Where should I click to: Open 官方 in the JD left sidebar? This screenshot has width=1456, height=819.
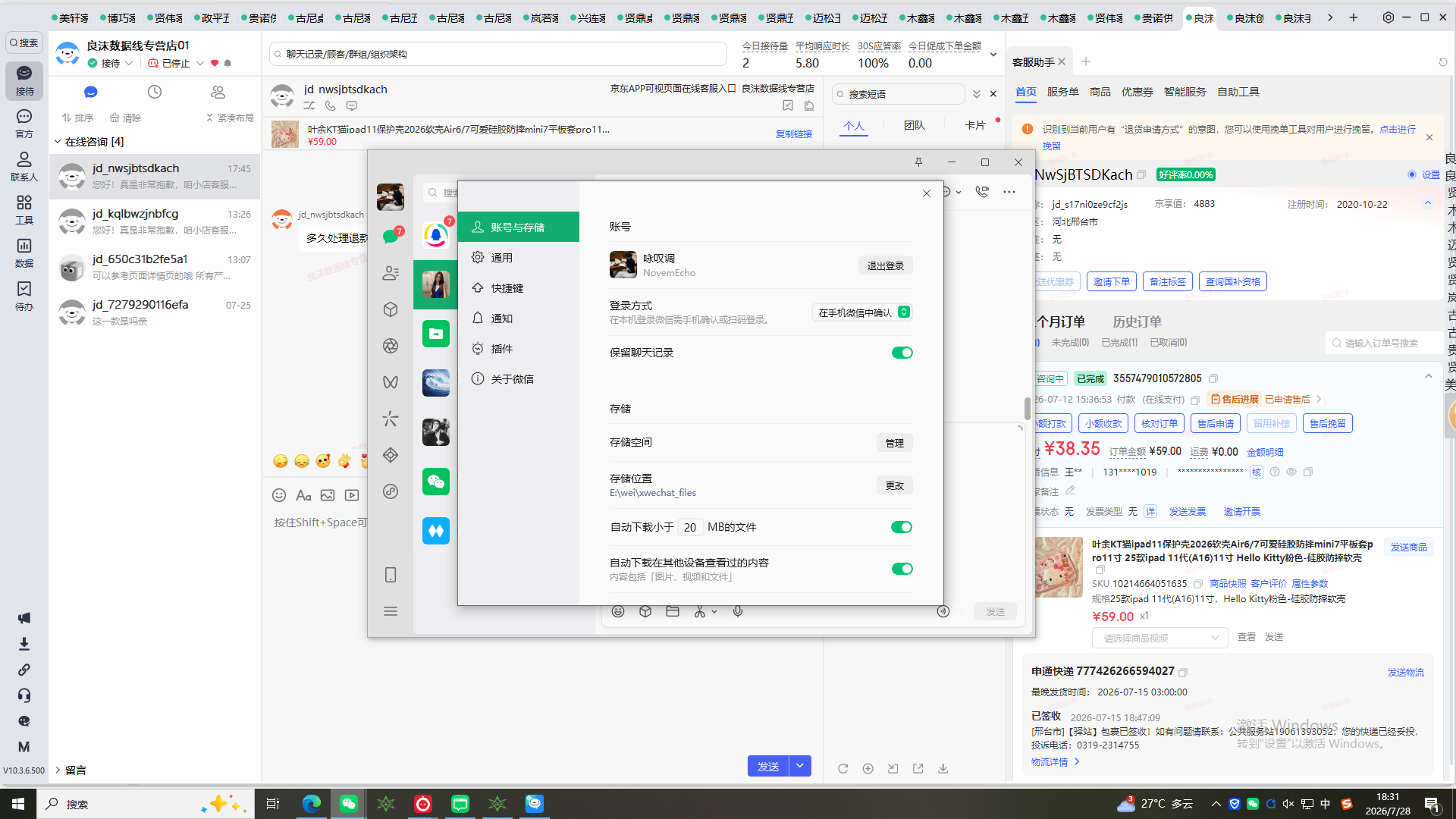tap(24, 124)
